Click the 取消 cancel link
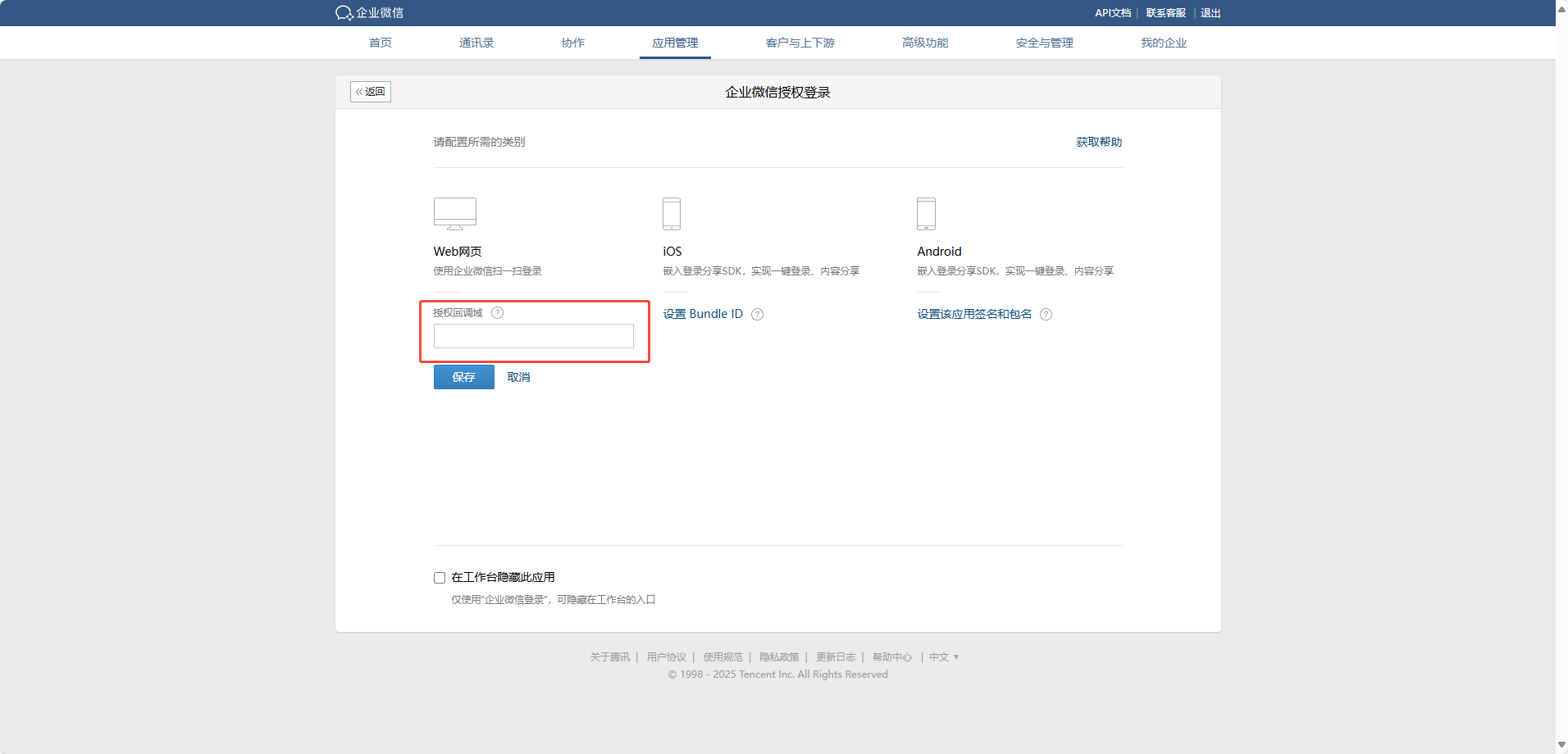The image size is (1568, 754). pyautogui.click(x=519, y=377)
